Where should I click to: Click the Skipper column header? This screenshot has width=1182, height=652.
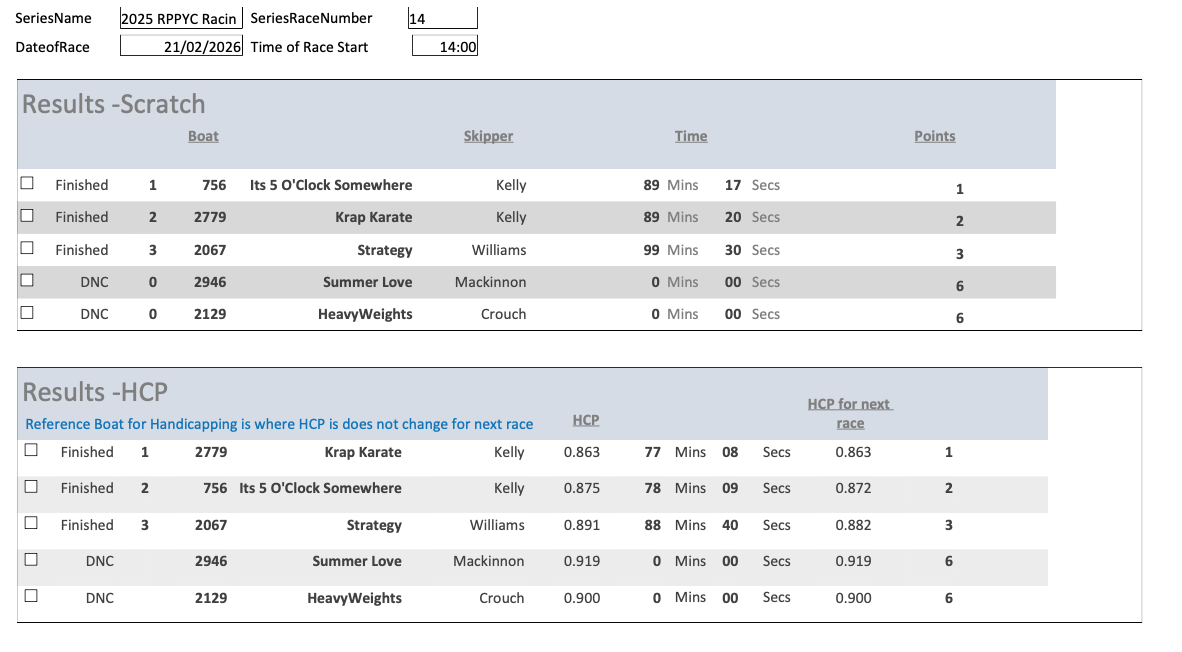click(488, 136)
